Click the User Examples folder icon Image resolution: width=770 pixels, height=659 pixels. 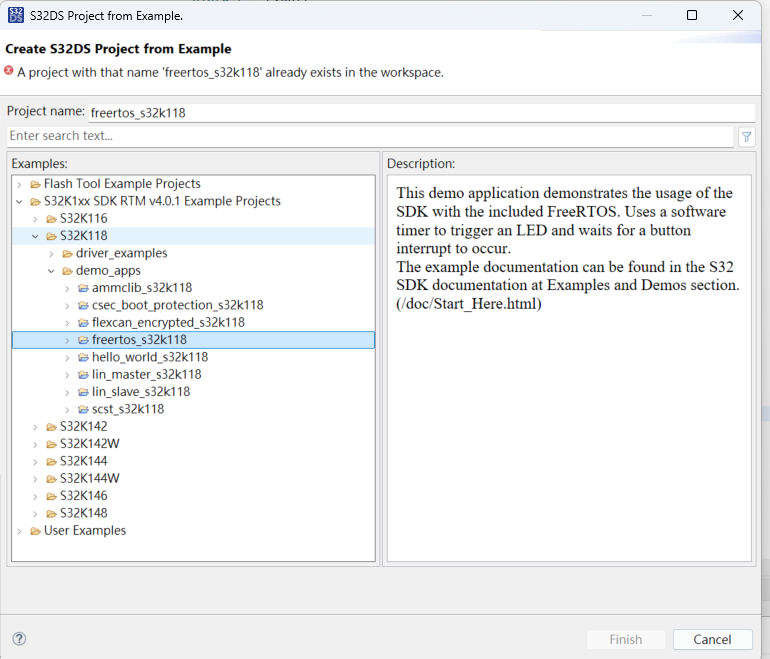tap(35, 531)
